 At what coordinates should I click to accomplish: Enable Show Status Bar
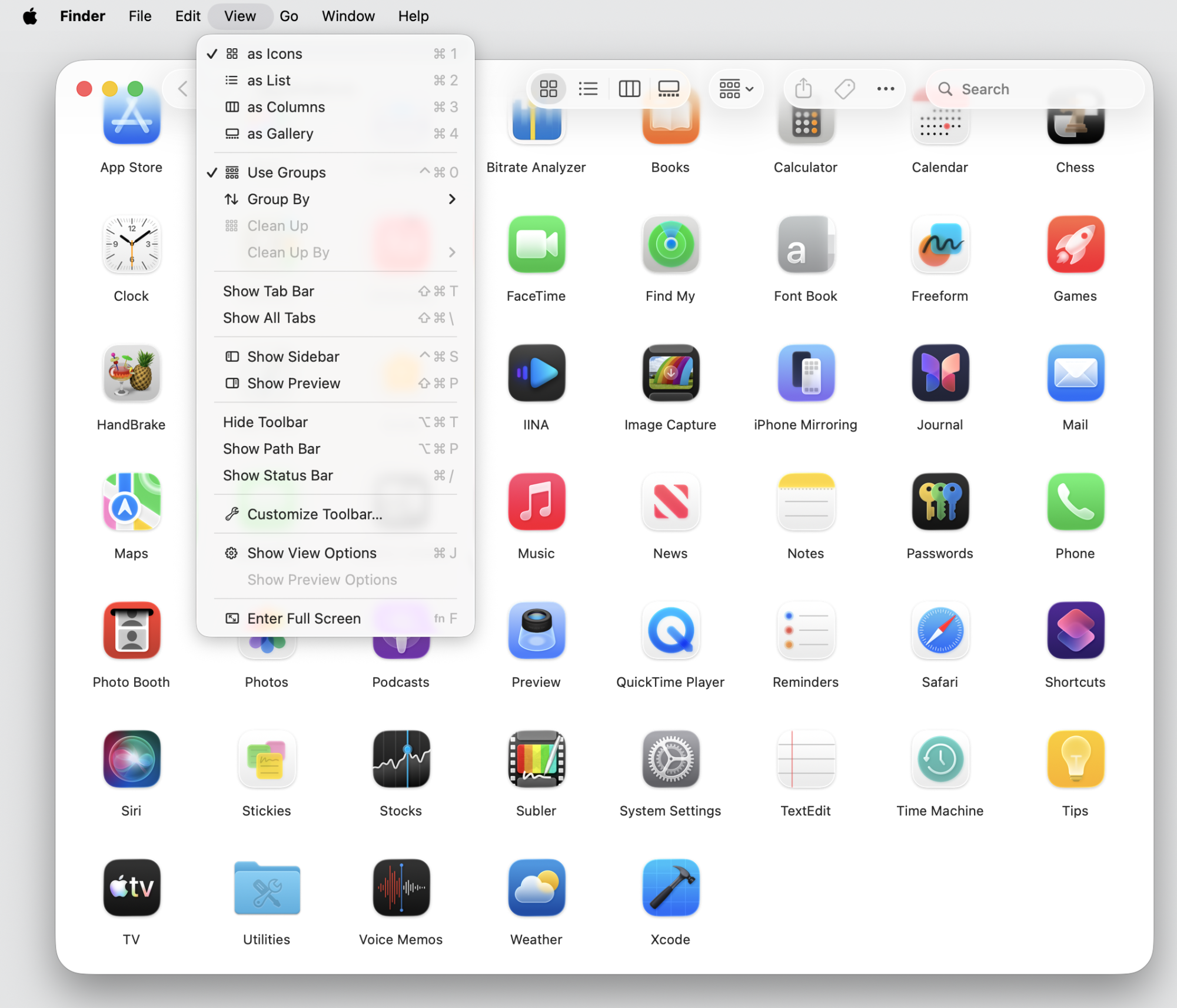point(278,475)
